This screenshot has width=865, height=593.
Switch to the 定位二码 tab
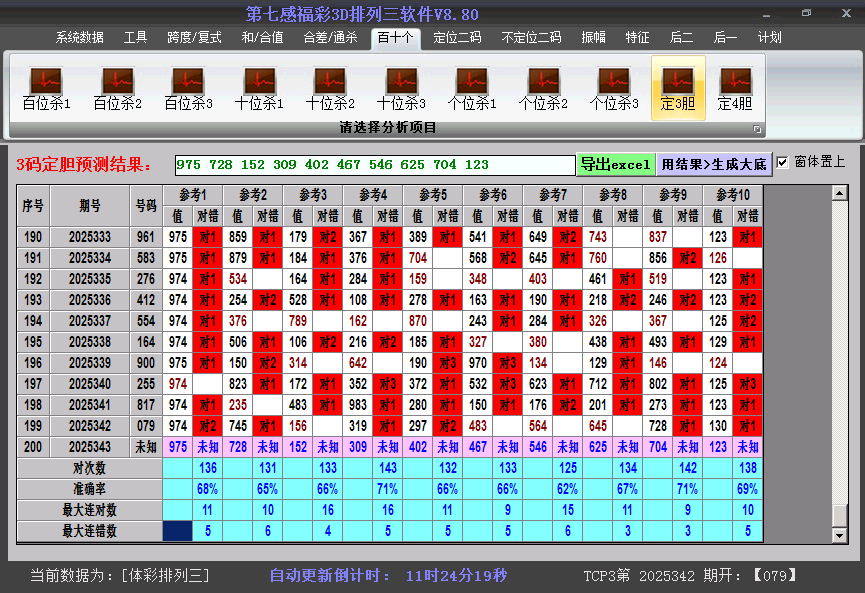(457, 38)
